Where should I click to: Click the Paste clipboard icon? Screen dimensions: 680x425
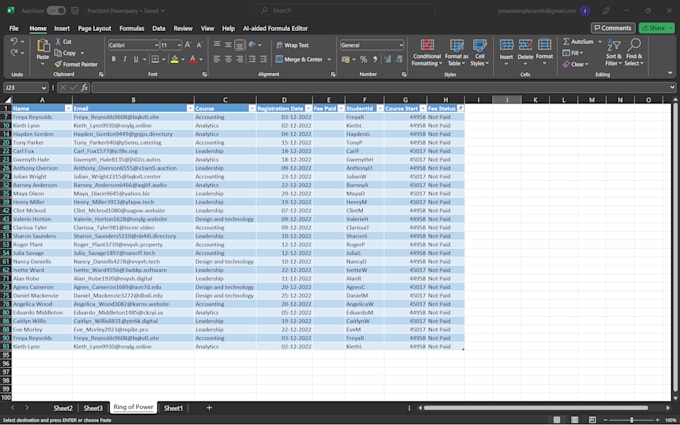tap(43, 46)
